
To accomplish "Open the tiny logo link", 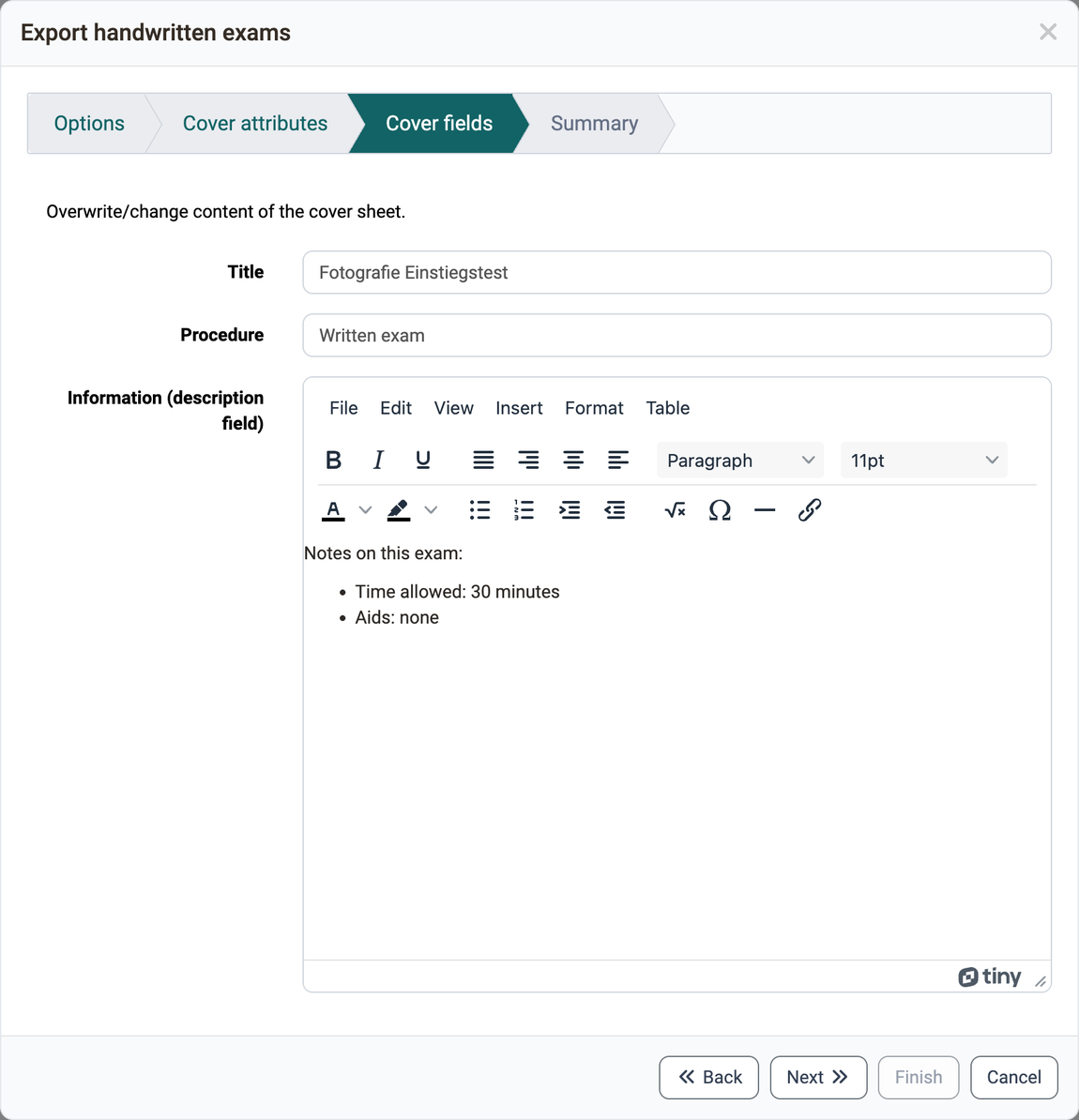I will (x=990, y=976).
